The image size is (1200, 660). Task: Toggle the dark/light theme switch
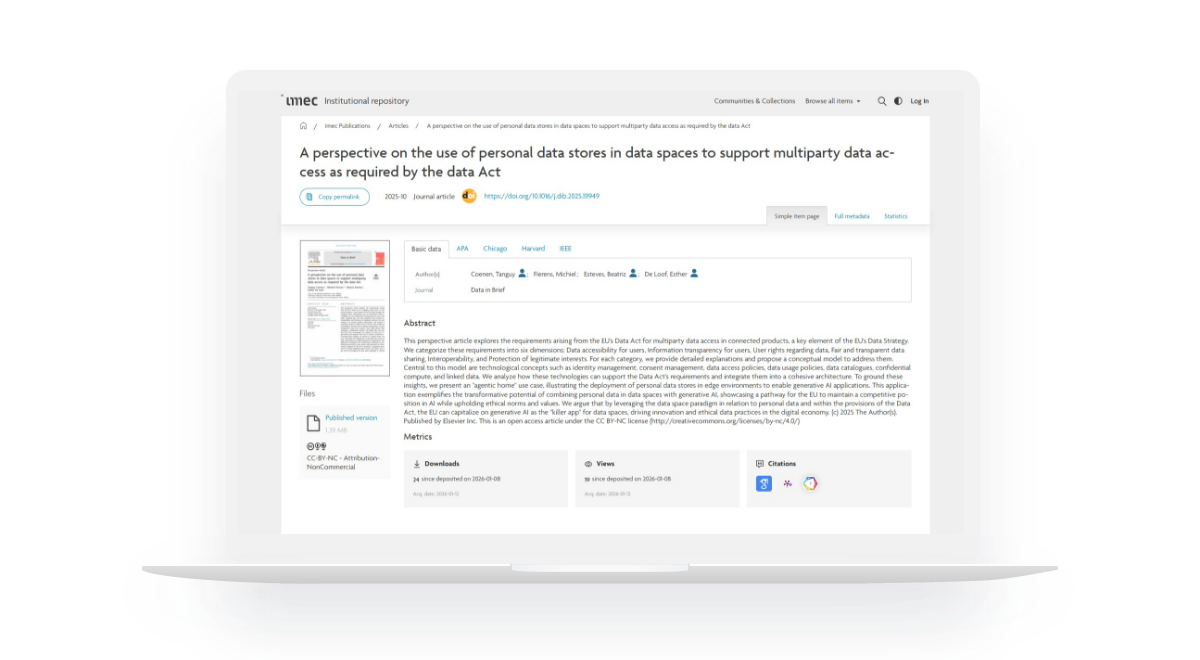(897, 101)
